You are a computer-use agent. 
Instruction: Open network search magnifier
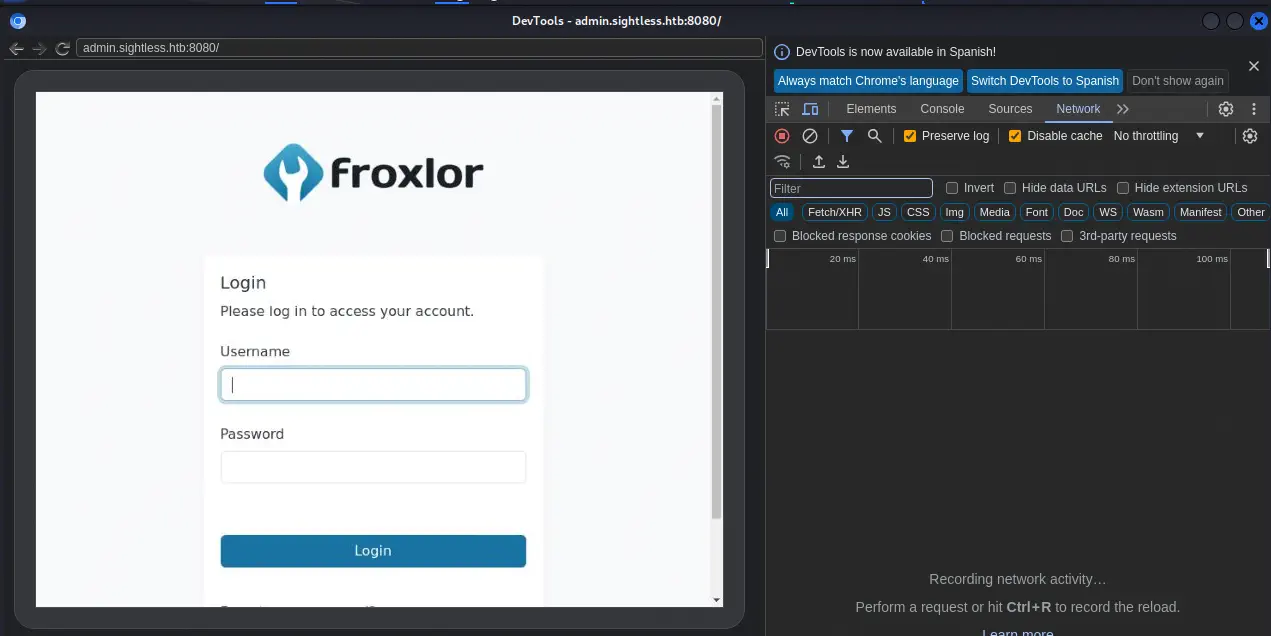[x=874, y=136]
